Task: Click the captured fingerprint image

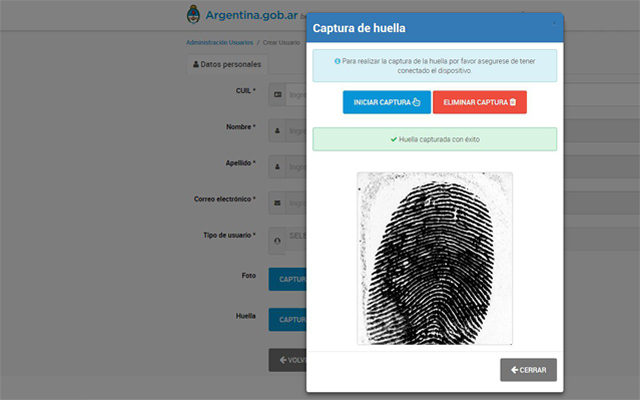Action: [x=435, y=258]
